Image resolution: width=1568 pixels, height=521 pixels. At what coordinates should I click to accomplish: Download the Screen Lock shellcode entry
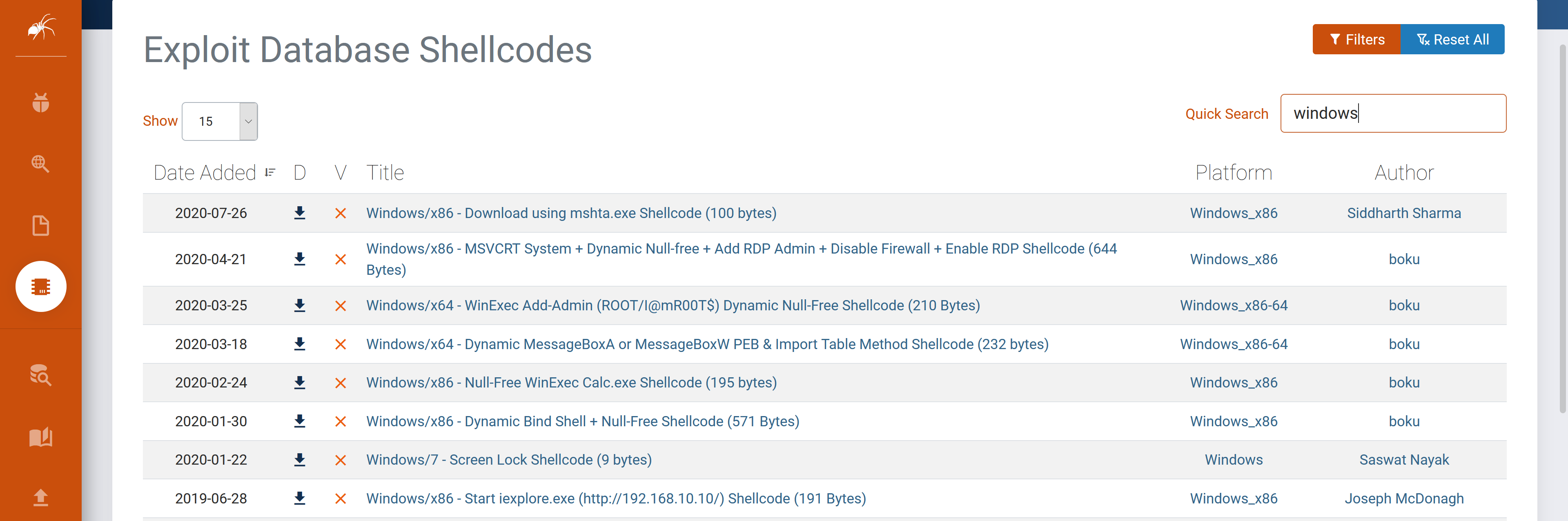click(x=299, y=459)
